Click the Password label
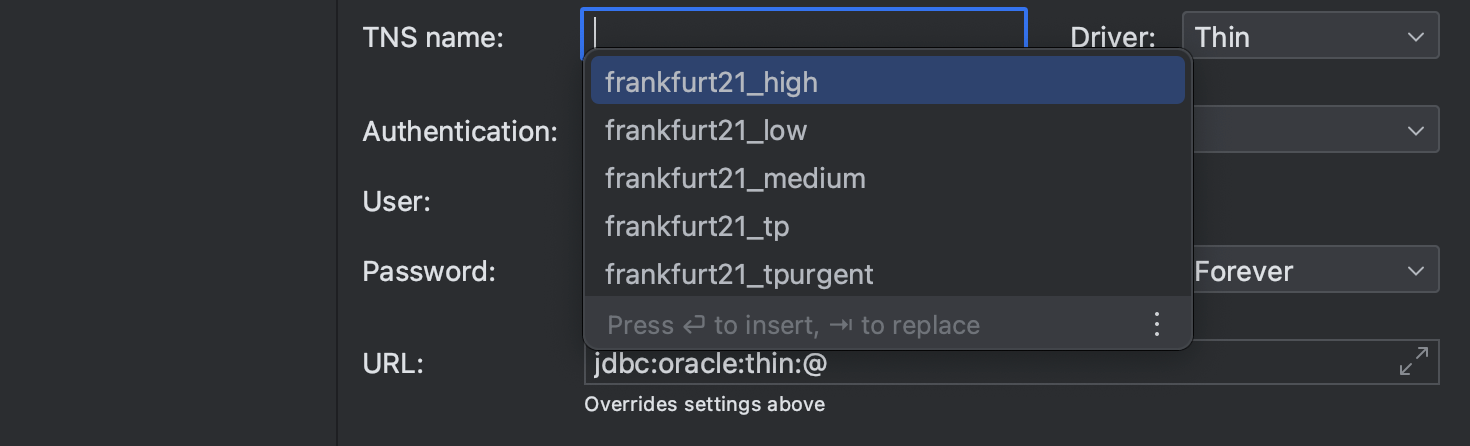The height and width of the screenshot is (446, 1470). point(429,271)
